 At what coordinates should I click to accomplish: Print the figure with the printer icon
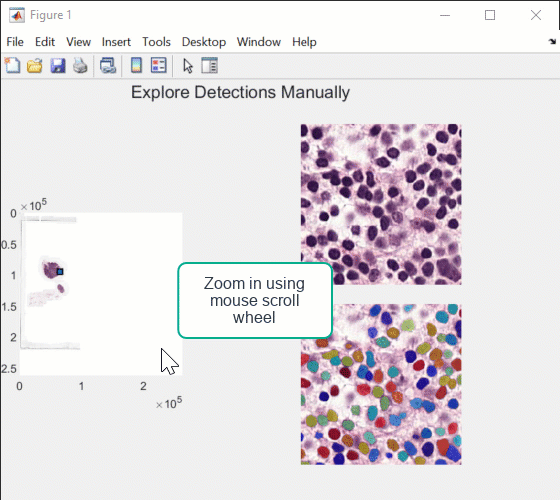coord(80,66)
